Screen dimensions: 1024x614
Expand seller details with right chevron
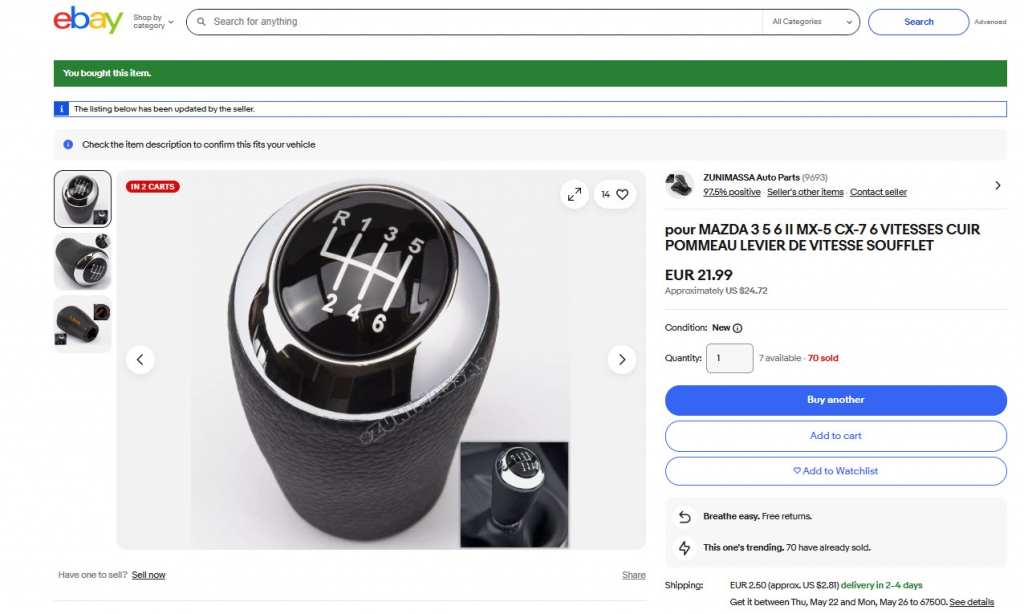pyautogui.click(x=998, y=186)
